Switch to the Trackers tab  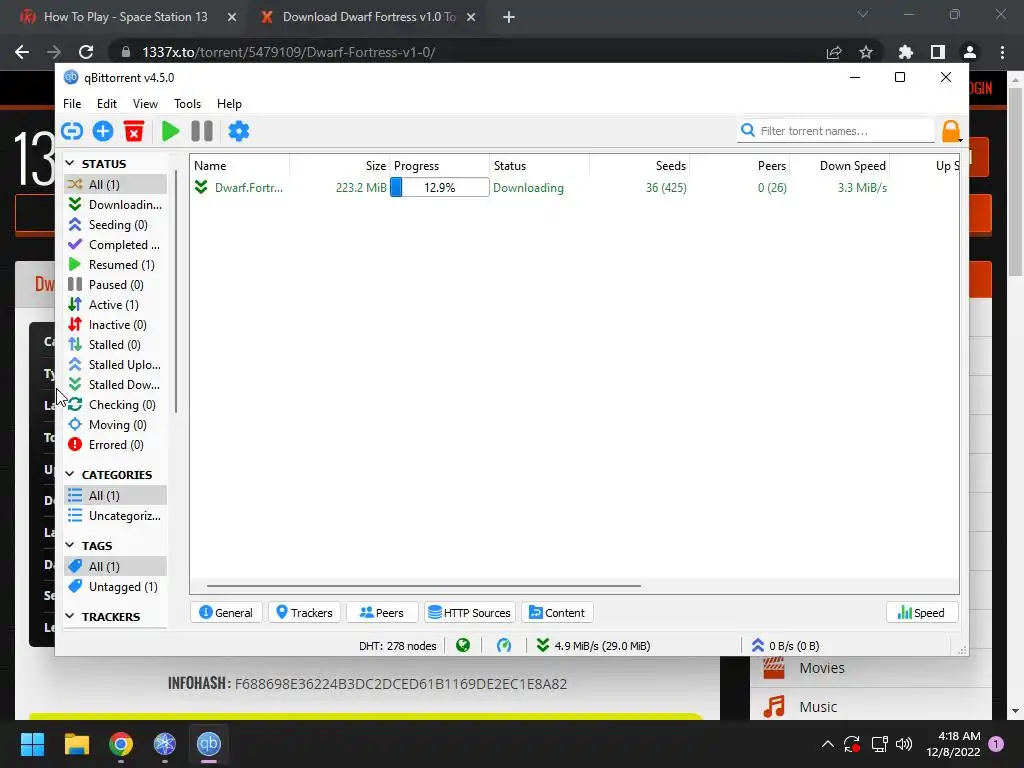pos(304,613)
